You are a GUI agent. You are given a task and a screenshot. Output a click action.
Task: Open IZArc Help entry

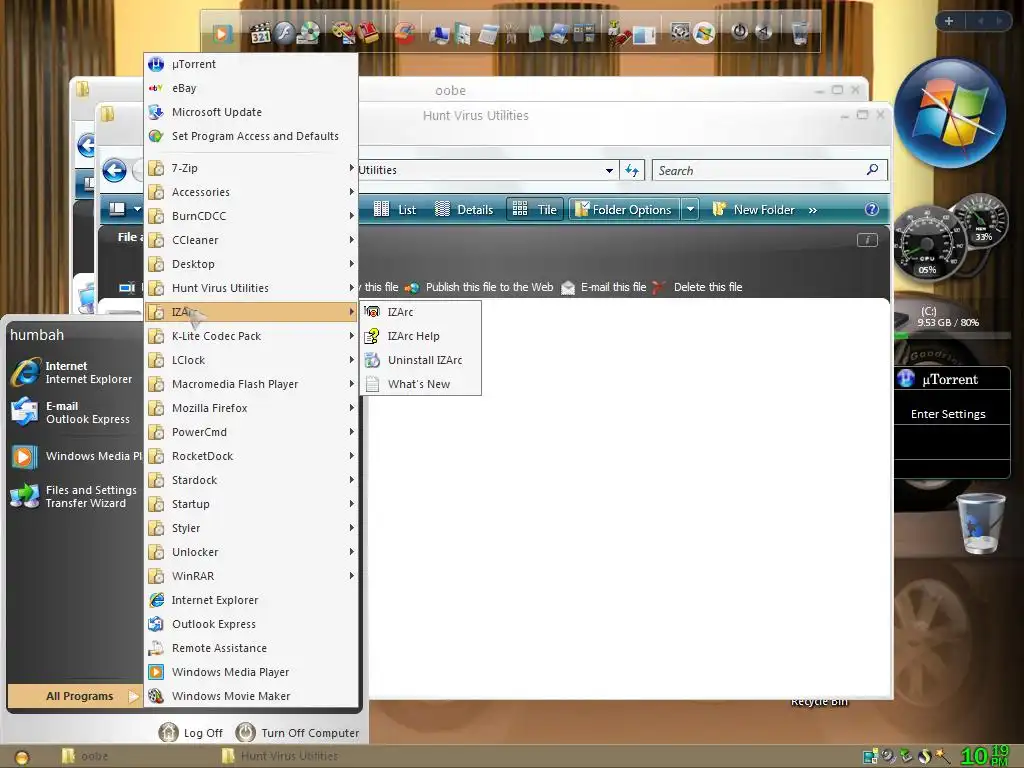coord(421,336)
